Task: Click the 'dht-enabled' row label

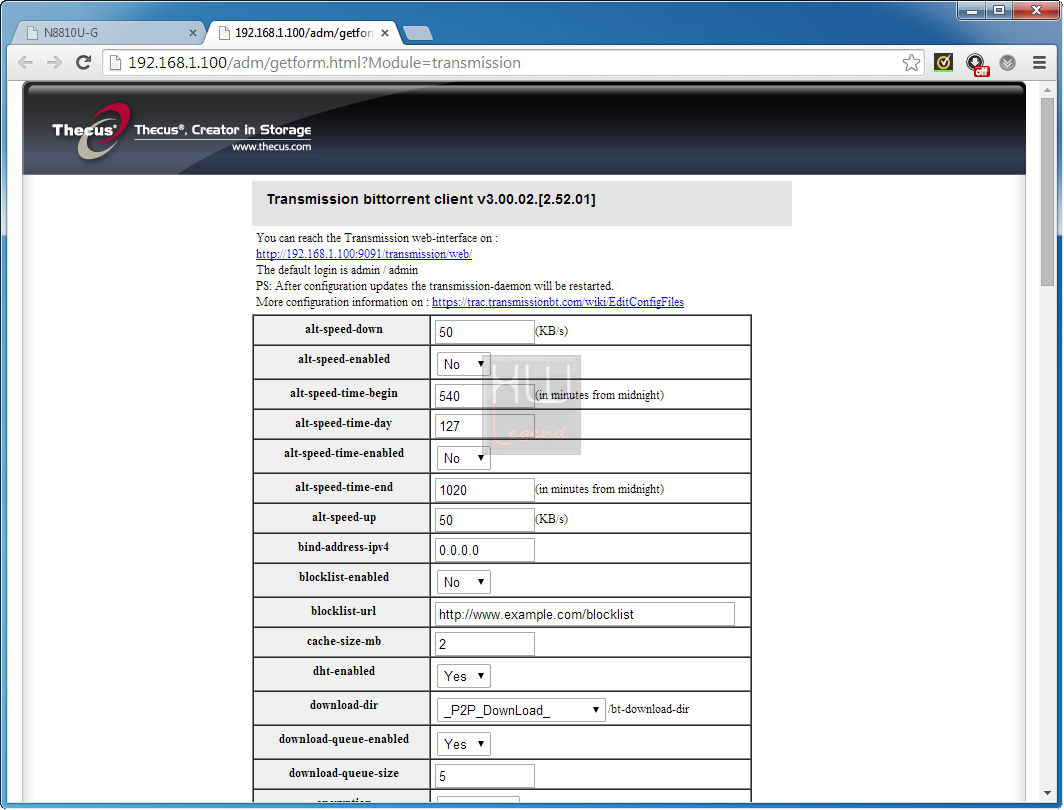Action: click(343, 671)
